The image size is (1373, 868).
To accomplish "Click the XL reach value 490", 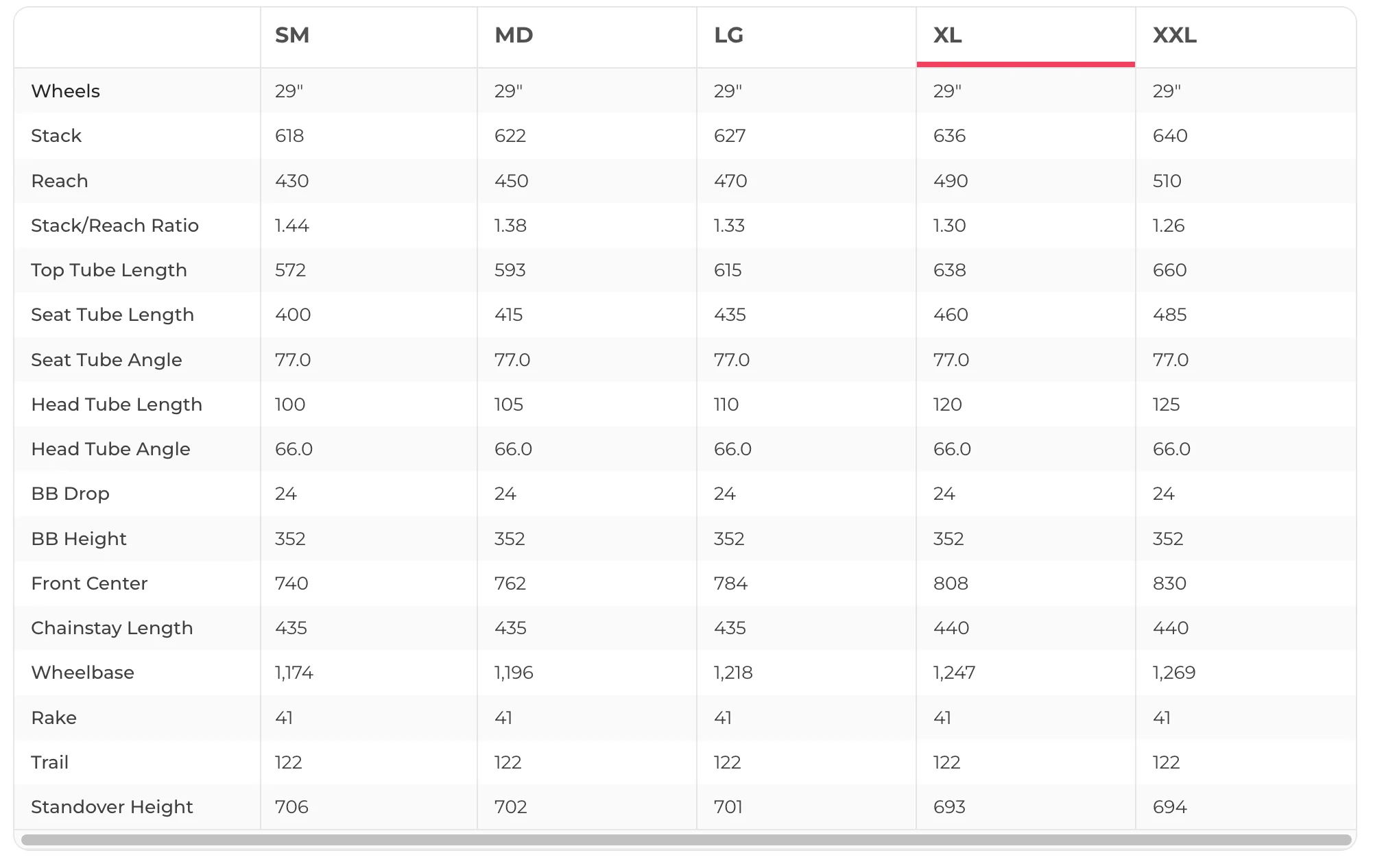I will [x=951, y=181].
